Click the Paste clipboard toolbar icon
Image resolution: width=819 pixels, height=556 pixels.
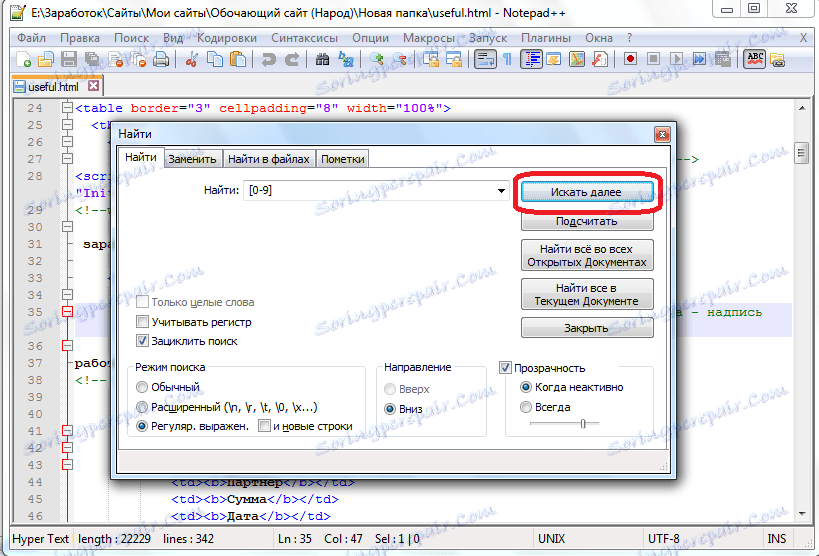point(238,60)
